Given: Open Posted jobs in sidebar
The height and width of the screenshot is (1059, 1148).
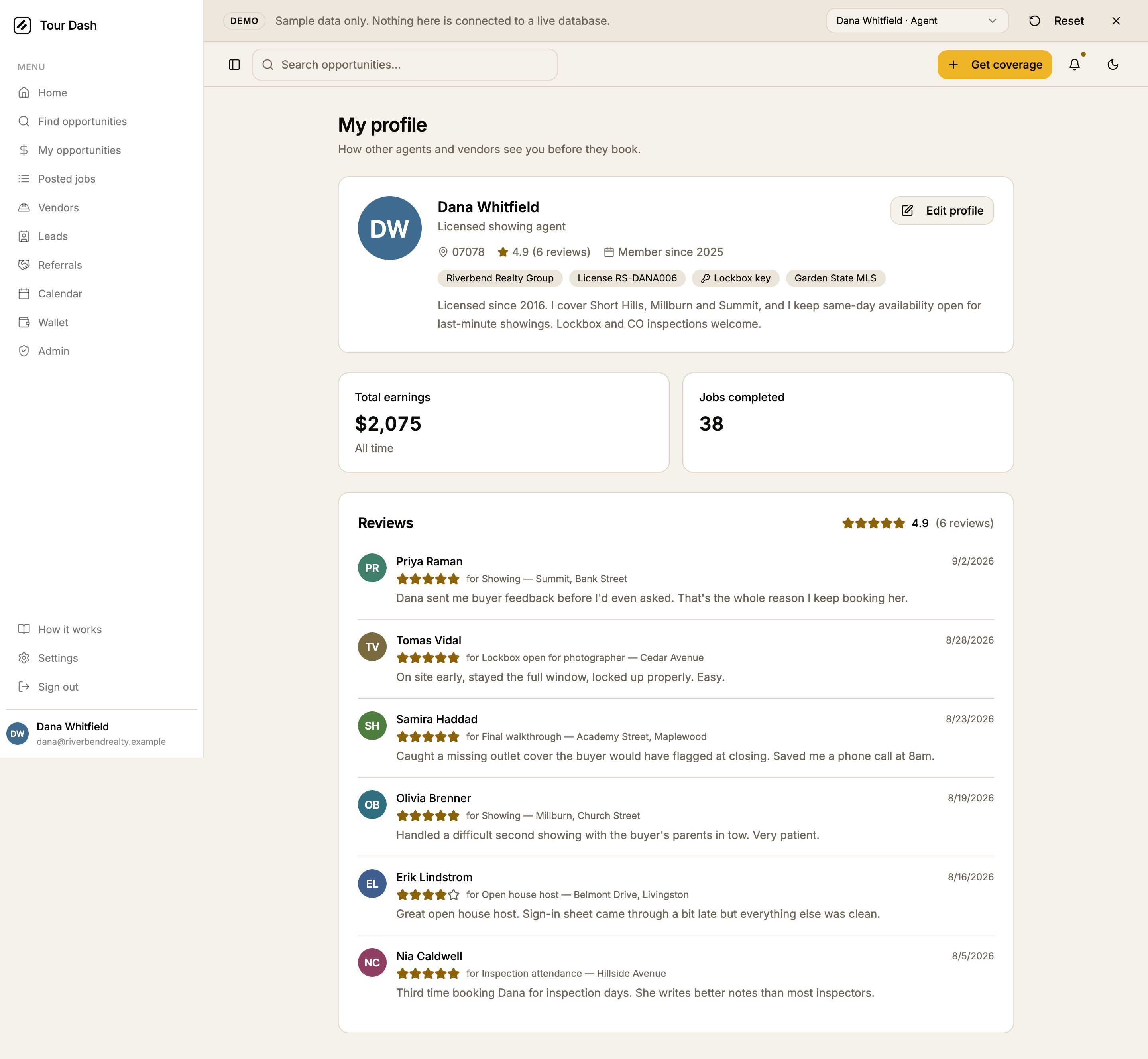Looking at the screenshot, I should pyautogui.click(x=102, y=179).
